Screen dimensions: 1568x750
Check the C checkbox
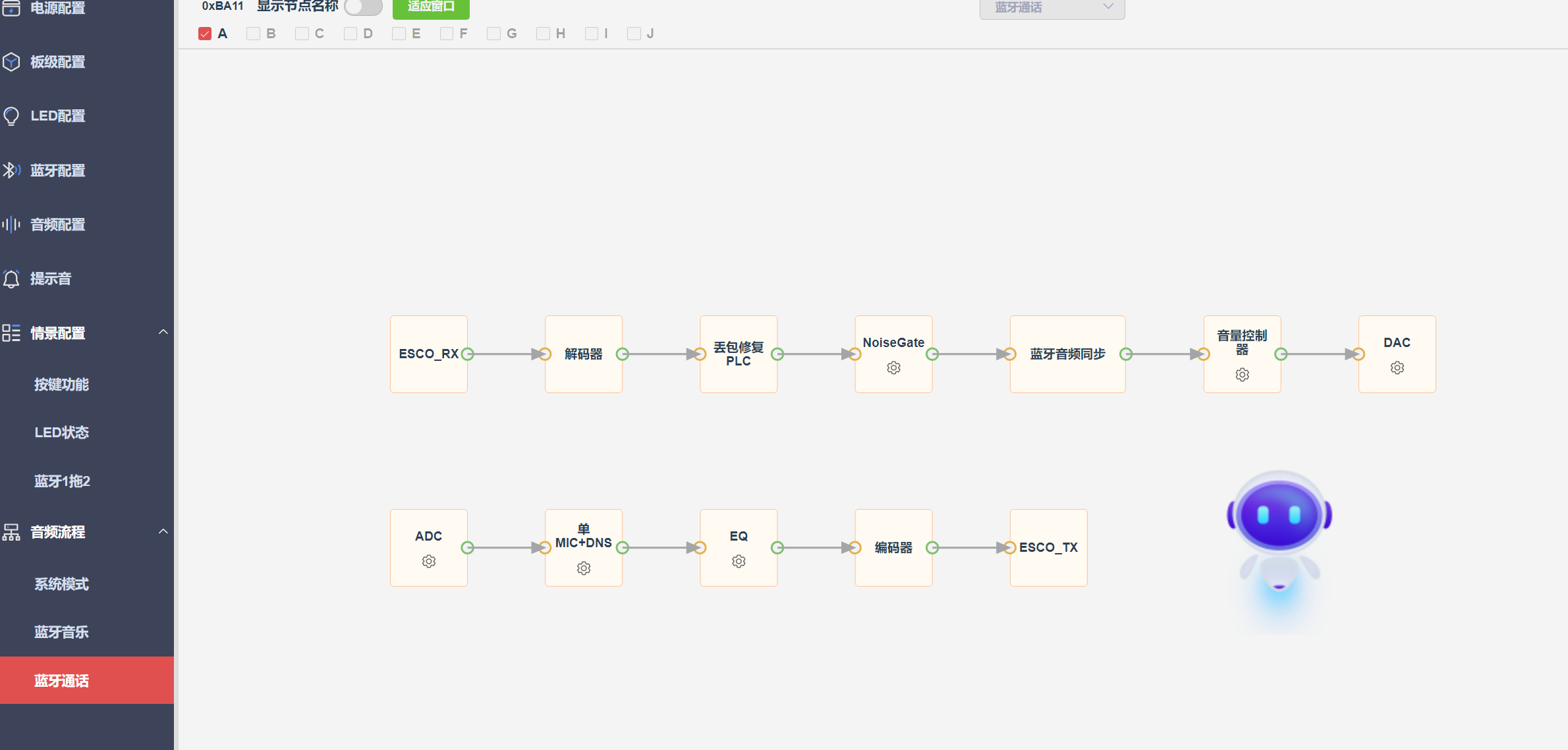[302, 34]
